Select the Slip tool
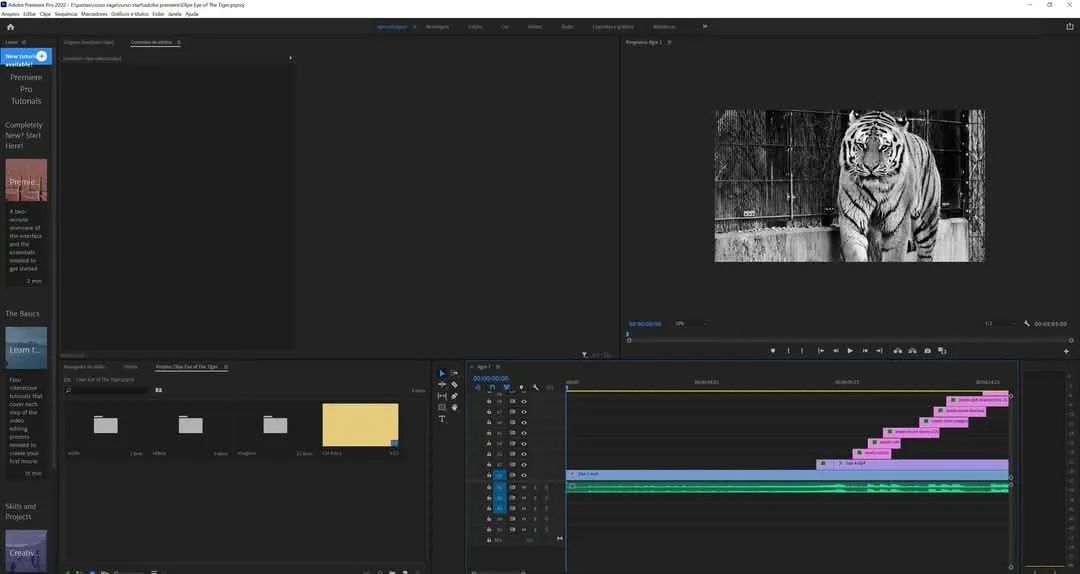The width and height of the screenshot is (1080, 574). (442, 396)
